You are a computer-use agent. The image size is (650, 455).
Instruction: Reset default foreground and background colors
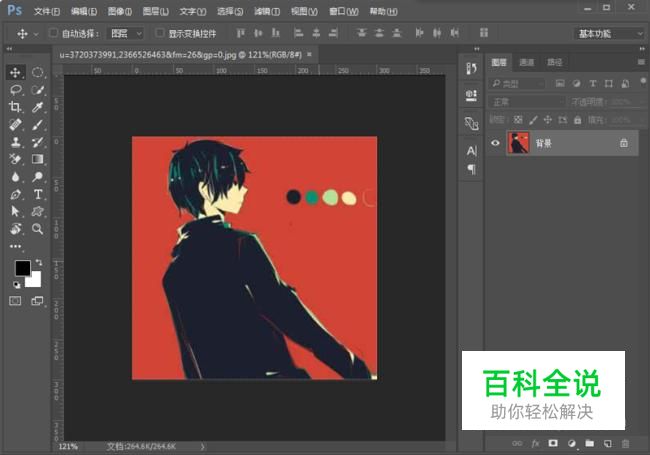click(16, 285)
